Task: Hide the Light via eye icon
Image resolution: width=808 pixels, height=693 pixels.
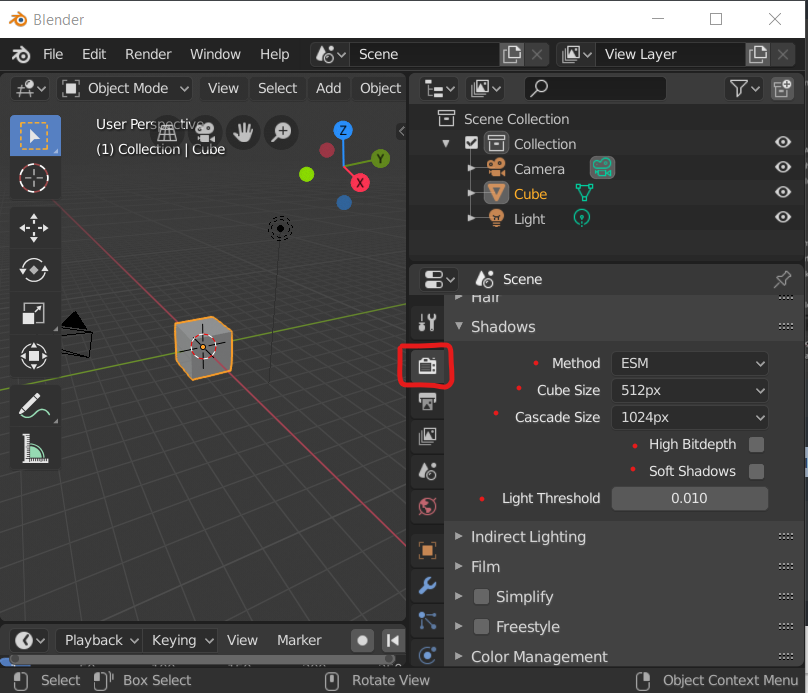Action: click(783, 217)
